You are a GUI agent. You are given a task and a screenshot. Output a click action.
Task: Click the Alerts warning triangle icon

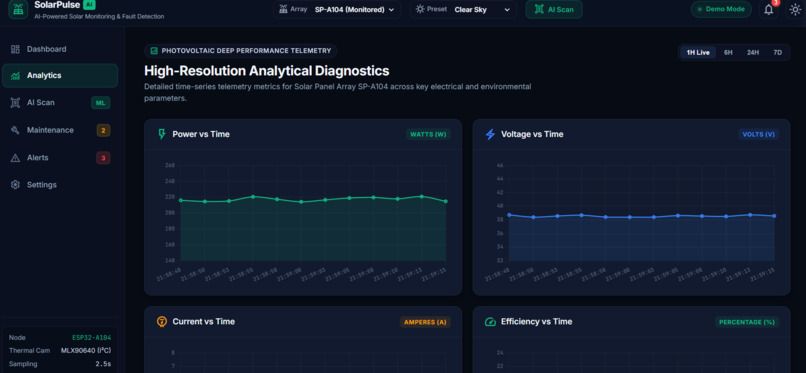click(15, 158)
